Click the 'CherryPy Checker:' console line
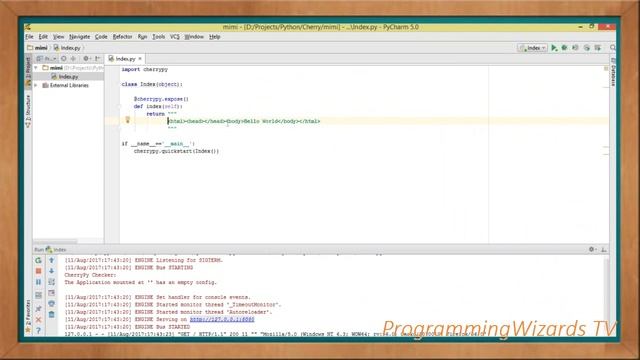The height and width of the screenshot is (360, 640). 90,275
